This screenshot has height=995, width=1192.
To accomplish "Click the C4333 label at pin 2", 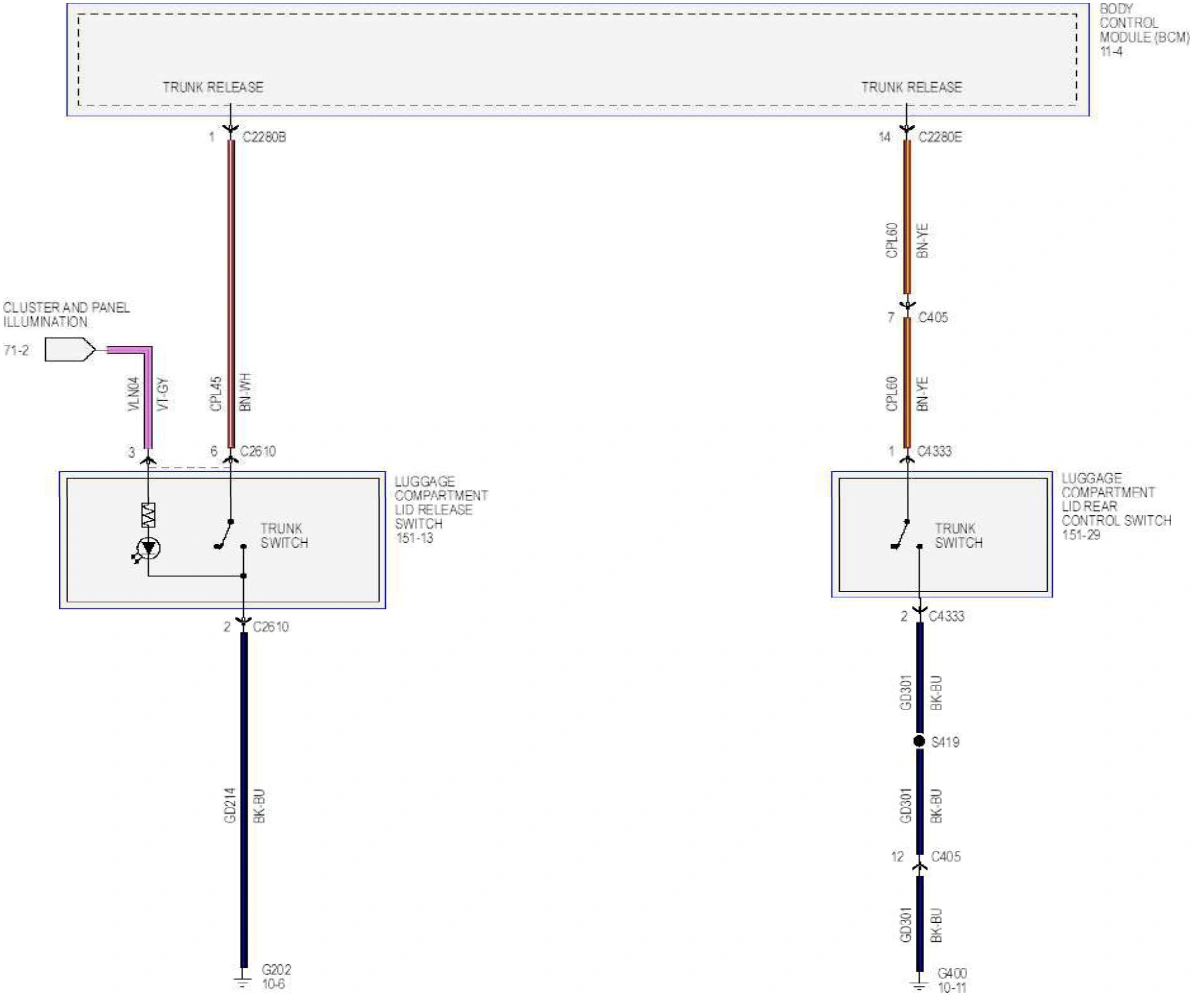I will coord(946,616).
